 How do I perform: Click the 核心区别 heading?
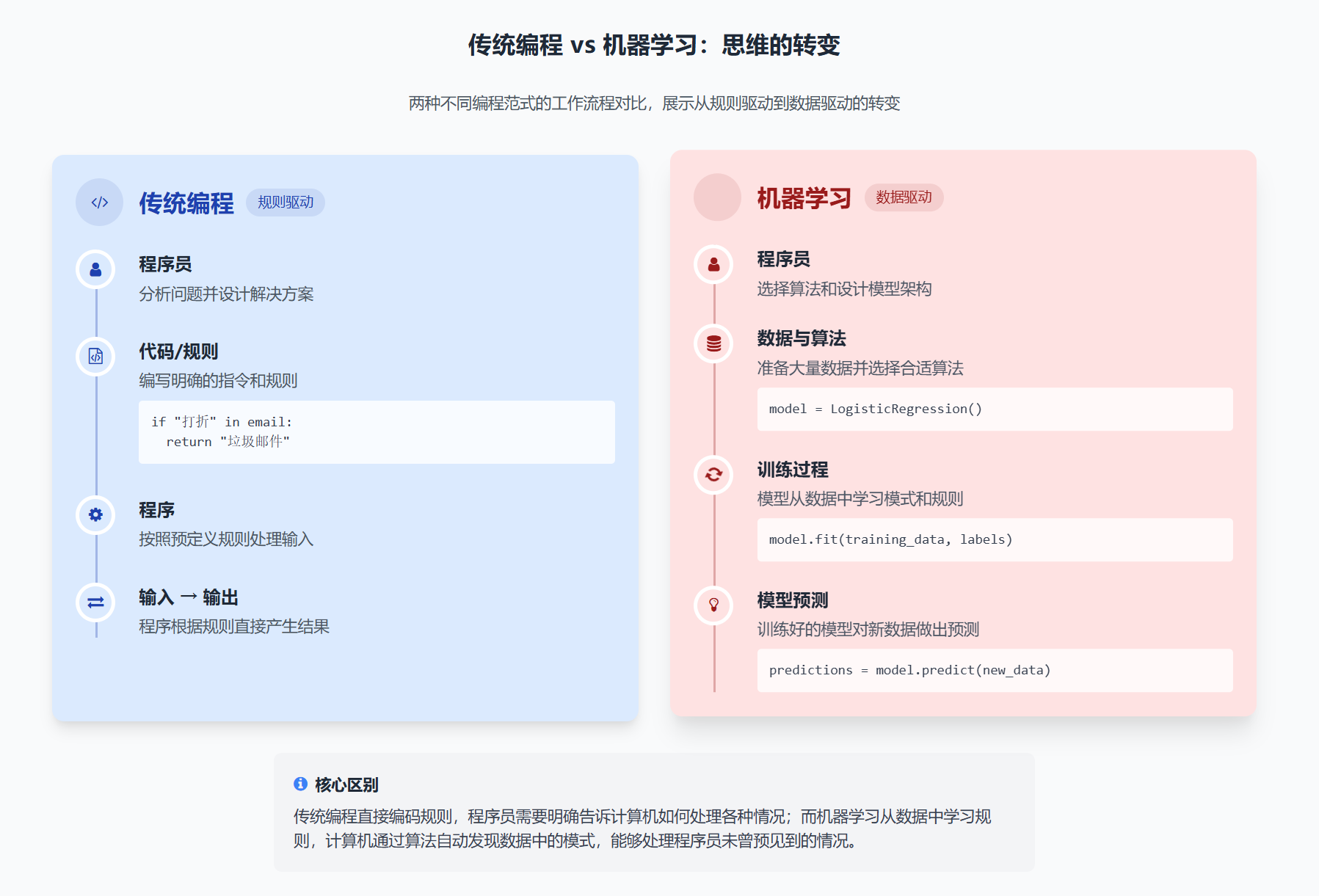pos(346,784)
